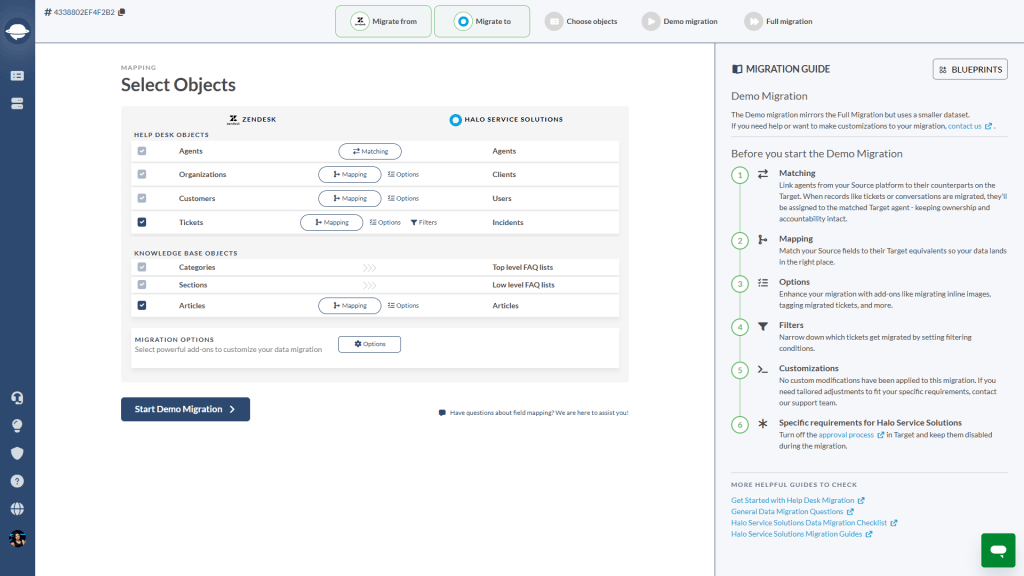Open the support headset sidebar icon
1024x576 pixels.
(x=17, y=398)
